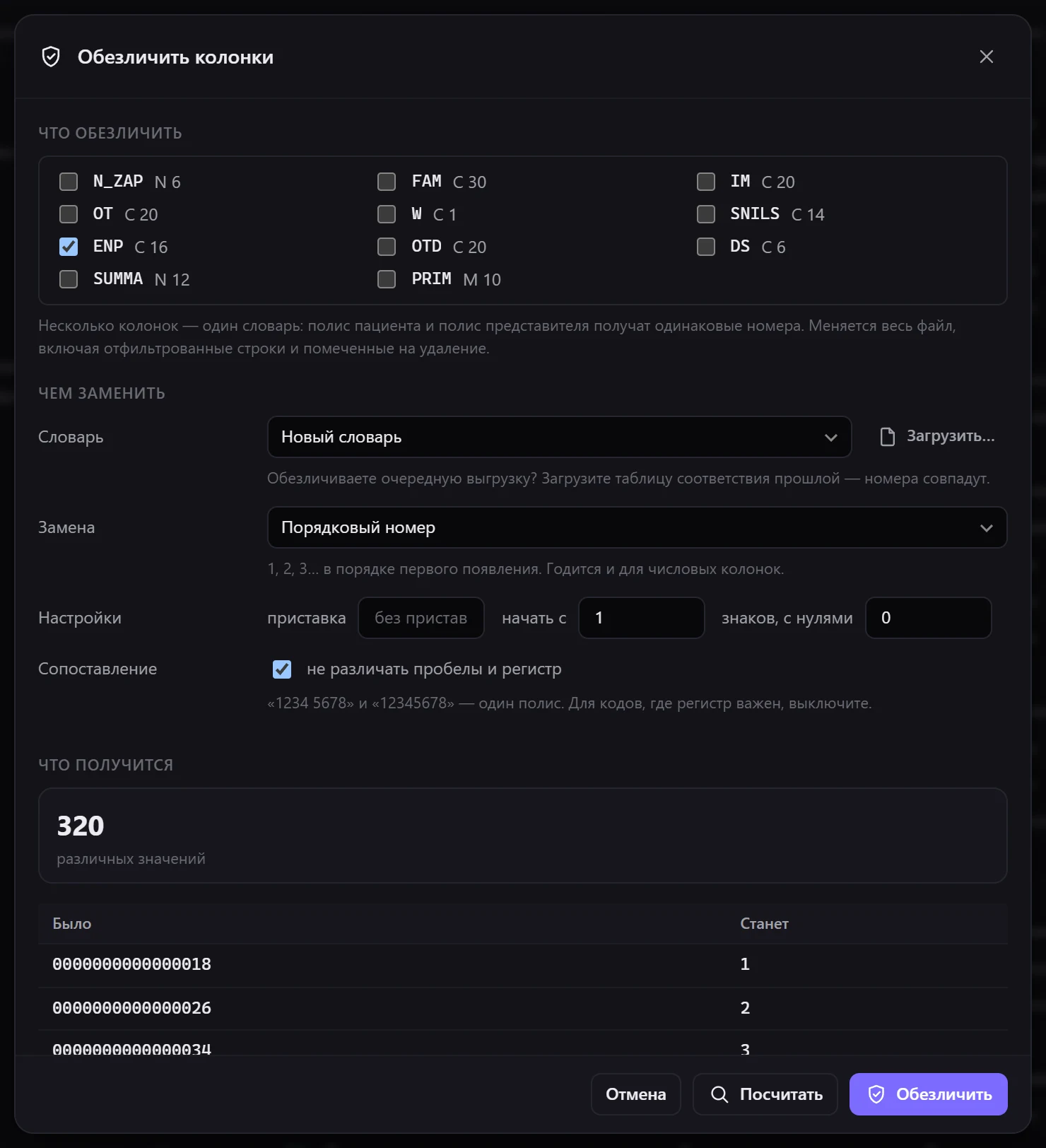Click the replacement value 2 in Станет column
The width and height of the screenshot is (1046, 1148).
745,1008
